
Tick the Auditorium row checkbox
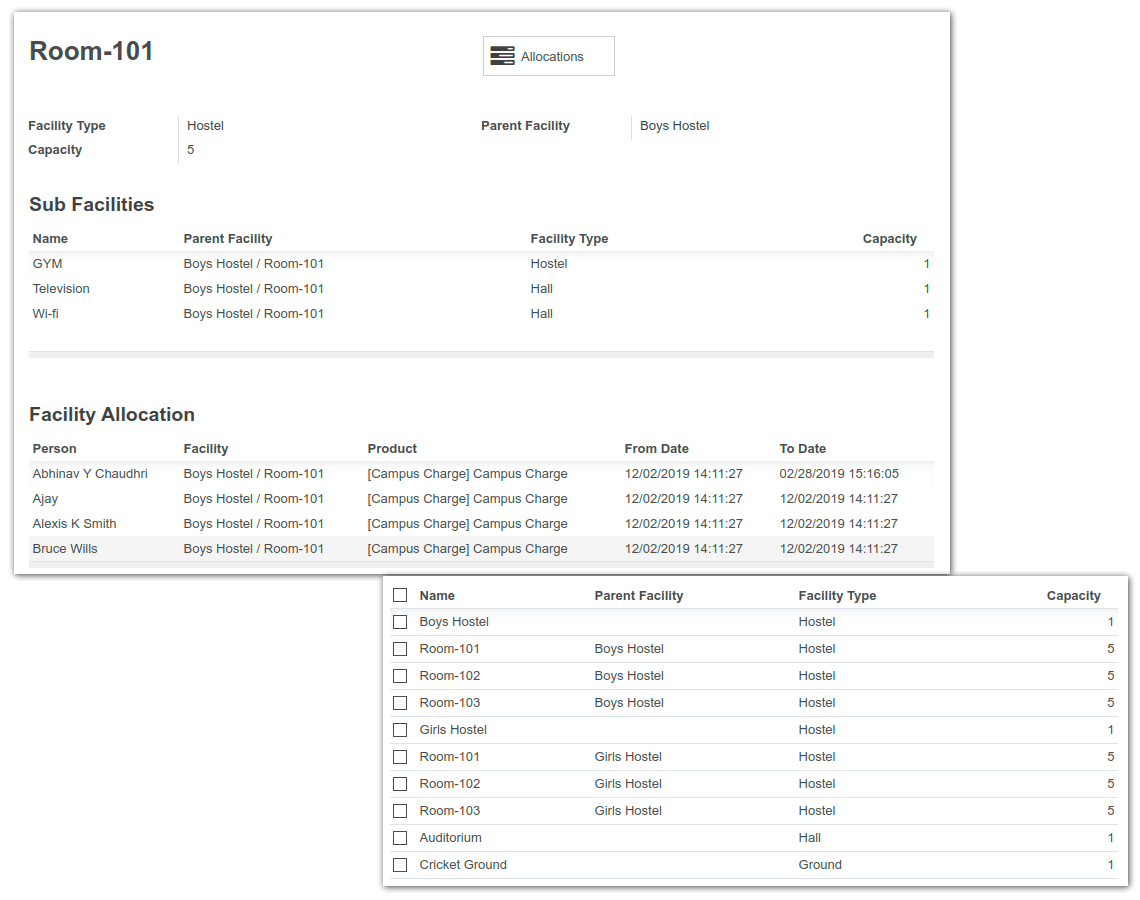[400, 838]
